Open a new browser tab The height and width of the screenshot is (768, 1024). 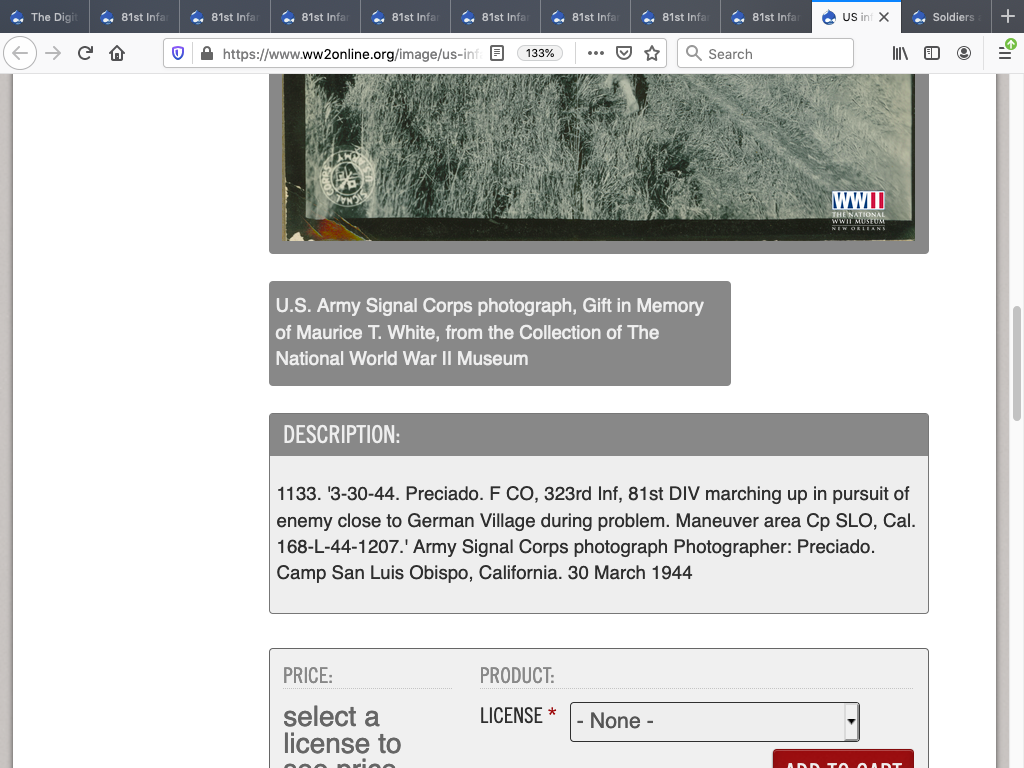[x=1007, y=17]
